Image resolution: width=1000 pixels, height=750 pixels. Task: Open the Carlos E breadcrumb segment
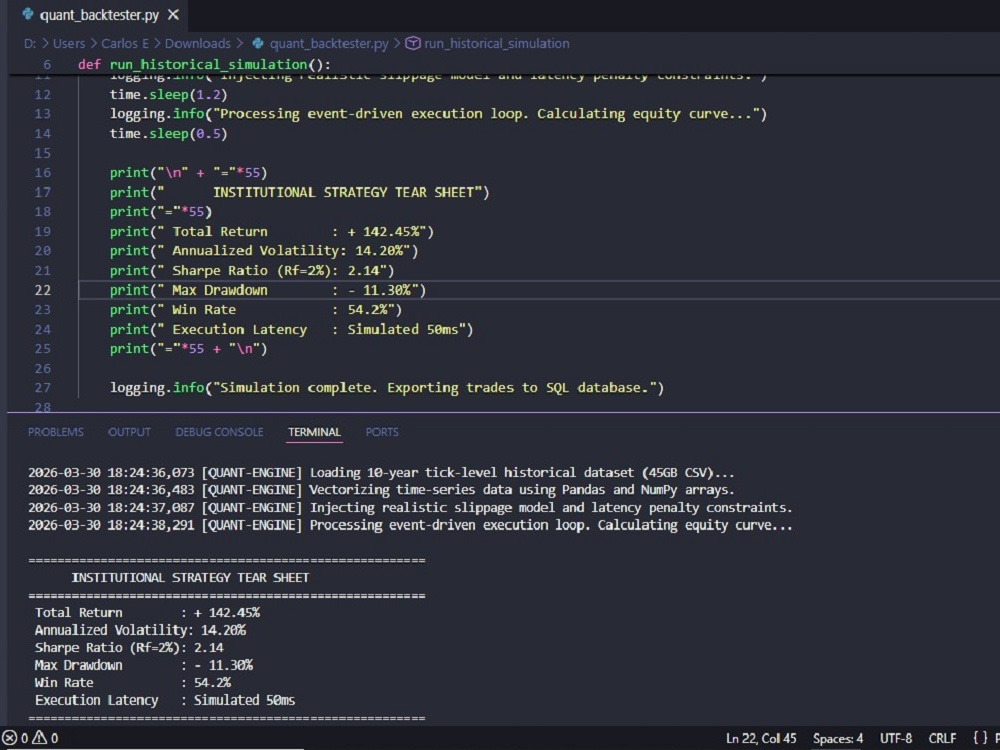pos(125,43)
